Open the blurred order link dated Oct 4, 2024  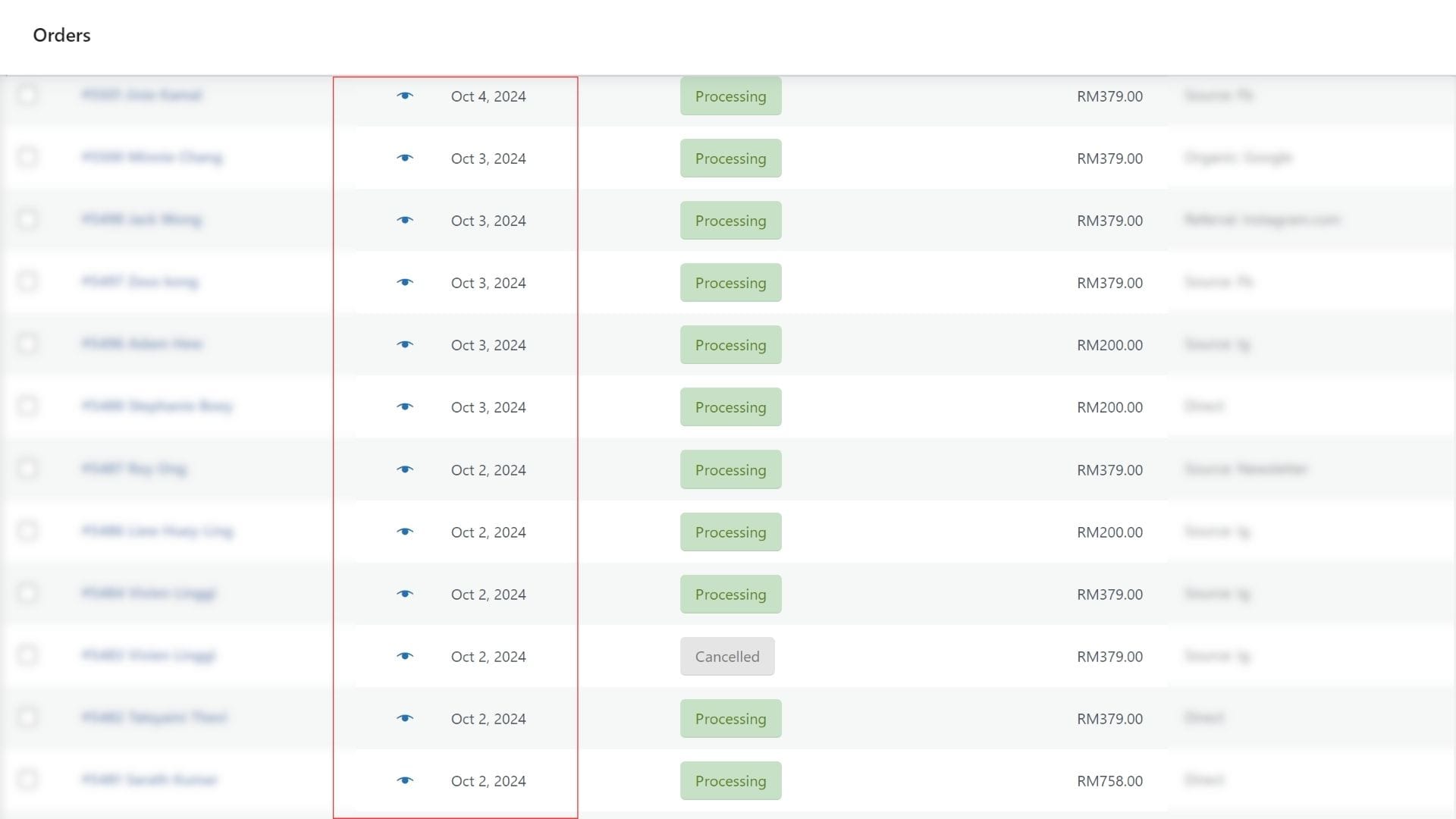click(x=141, y=95)
